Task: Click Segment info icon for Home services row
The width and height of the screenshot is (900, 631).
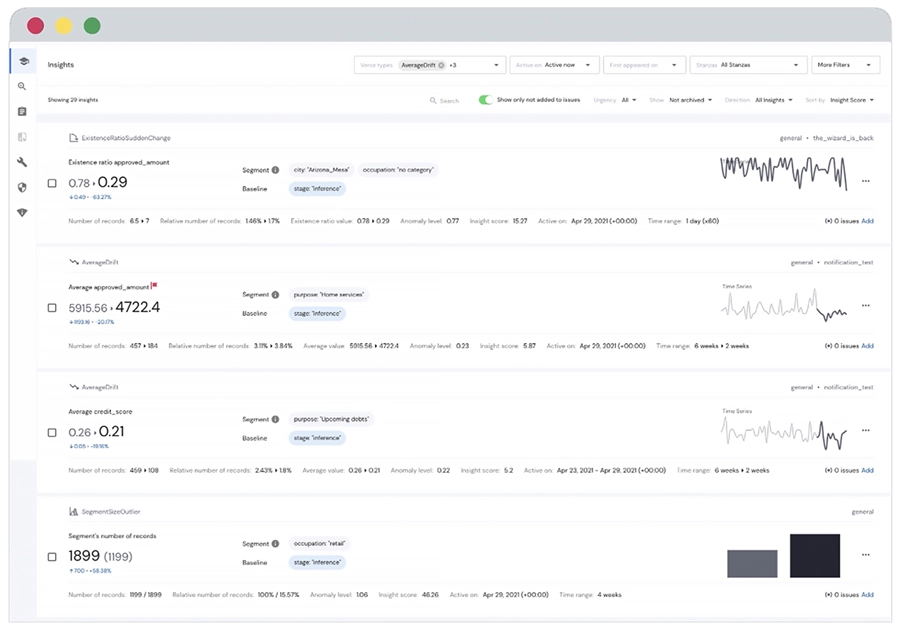Action: click(276, 295)
